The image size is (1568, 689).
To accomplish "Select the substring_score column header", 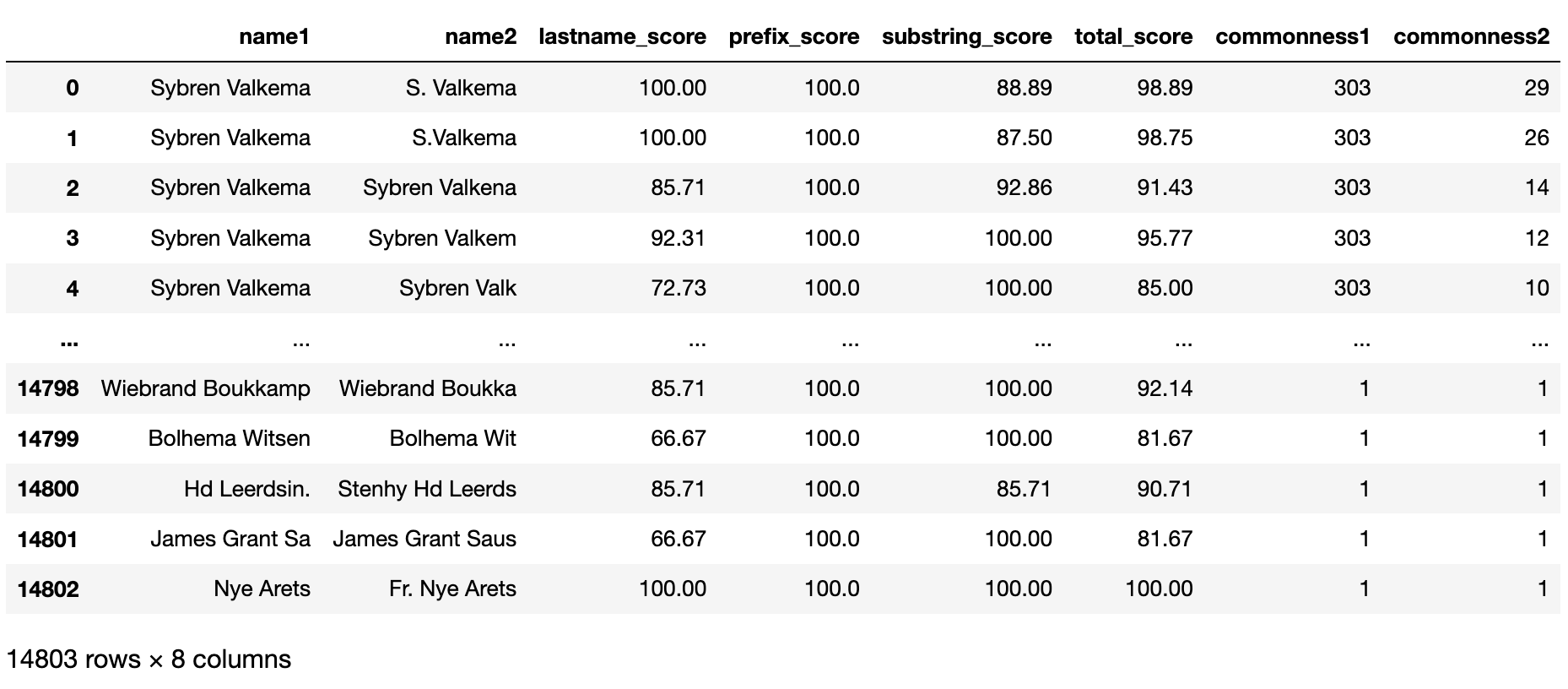I will 966,36.
